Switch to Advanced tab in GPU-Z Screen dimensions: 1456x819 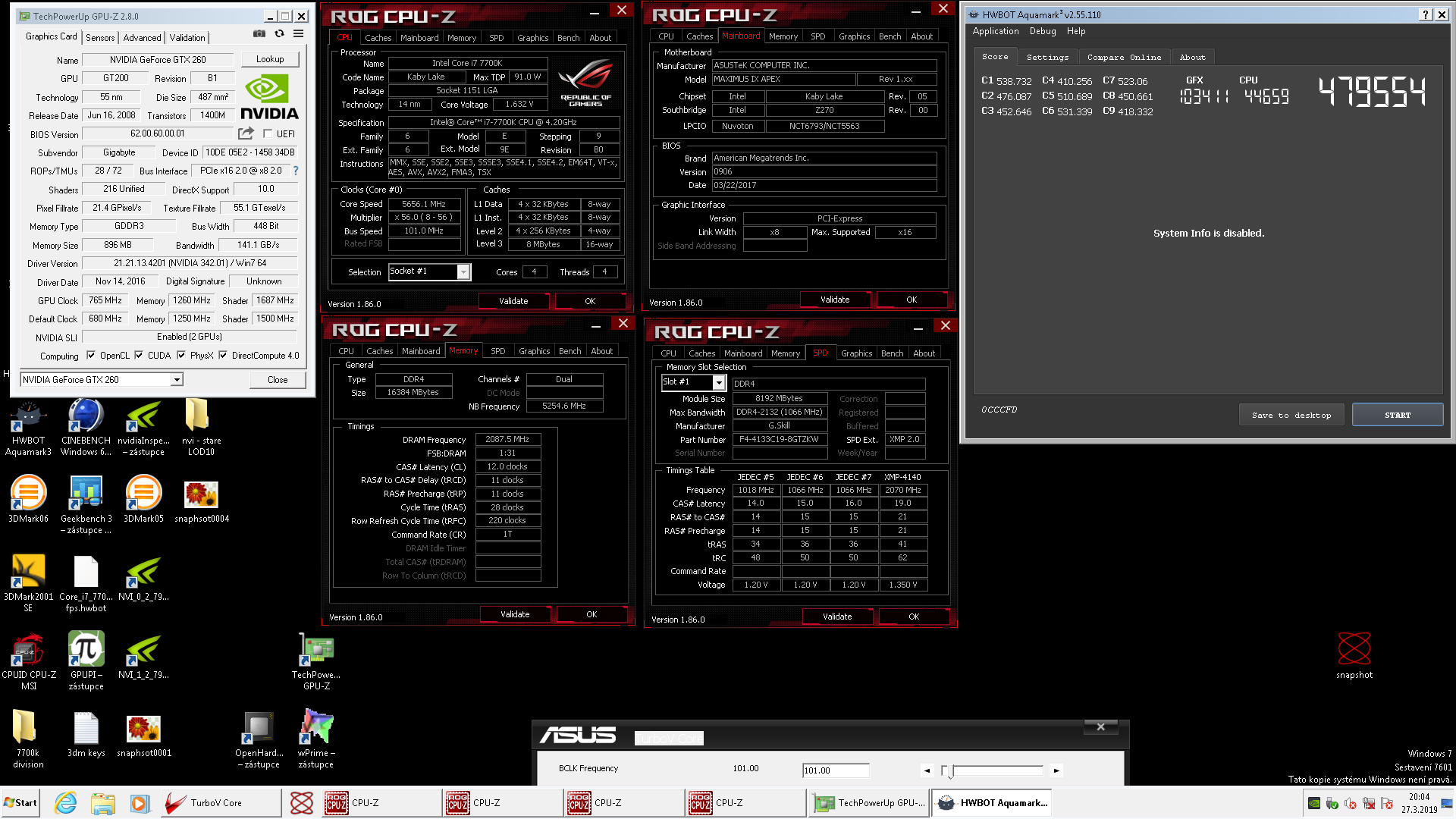[143, 38]
